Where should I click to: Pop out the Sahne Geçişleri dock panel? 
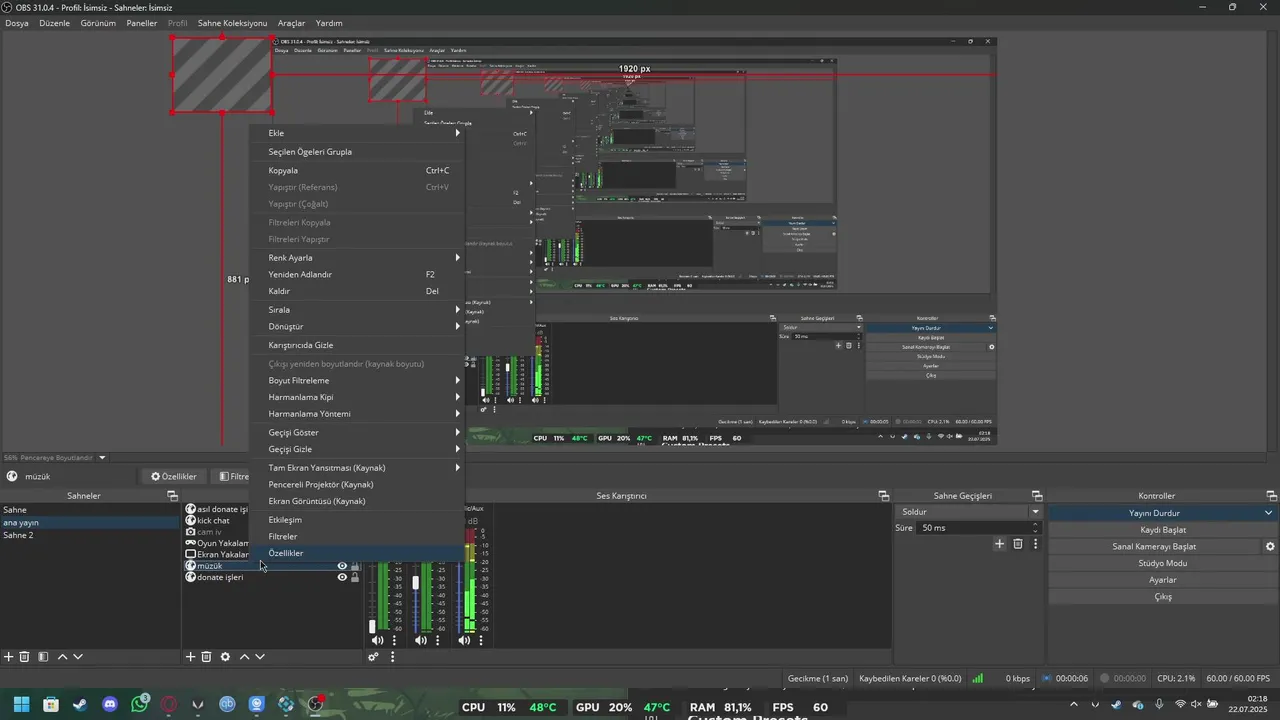[1037, 496]
